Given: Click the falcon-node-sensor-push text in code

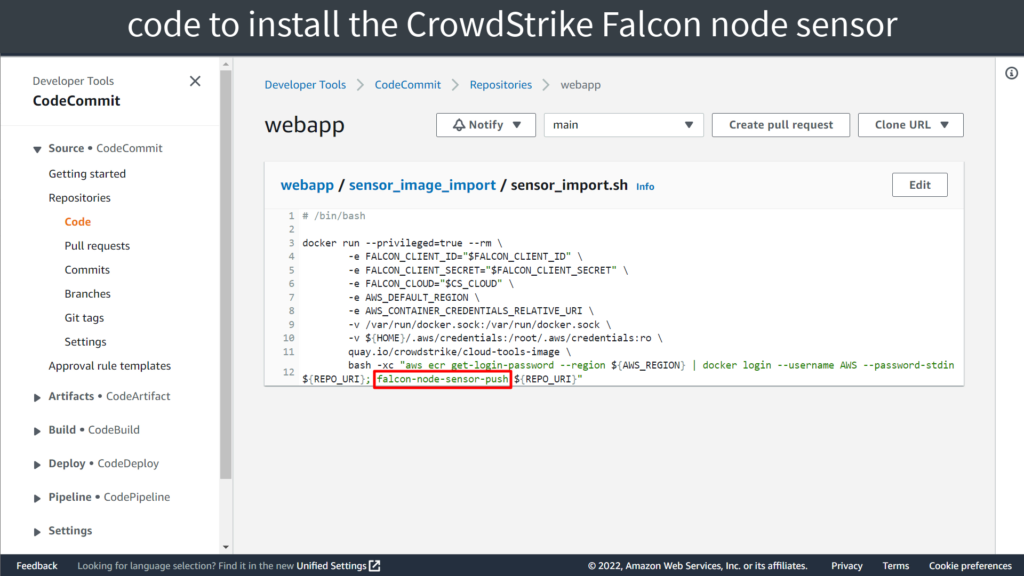Looking at the screenshot, I should pyautogui.click(x=442, y=379).
